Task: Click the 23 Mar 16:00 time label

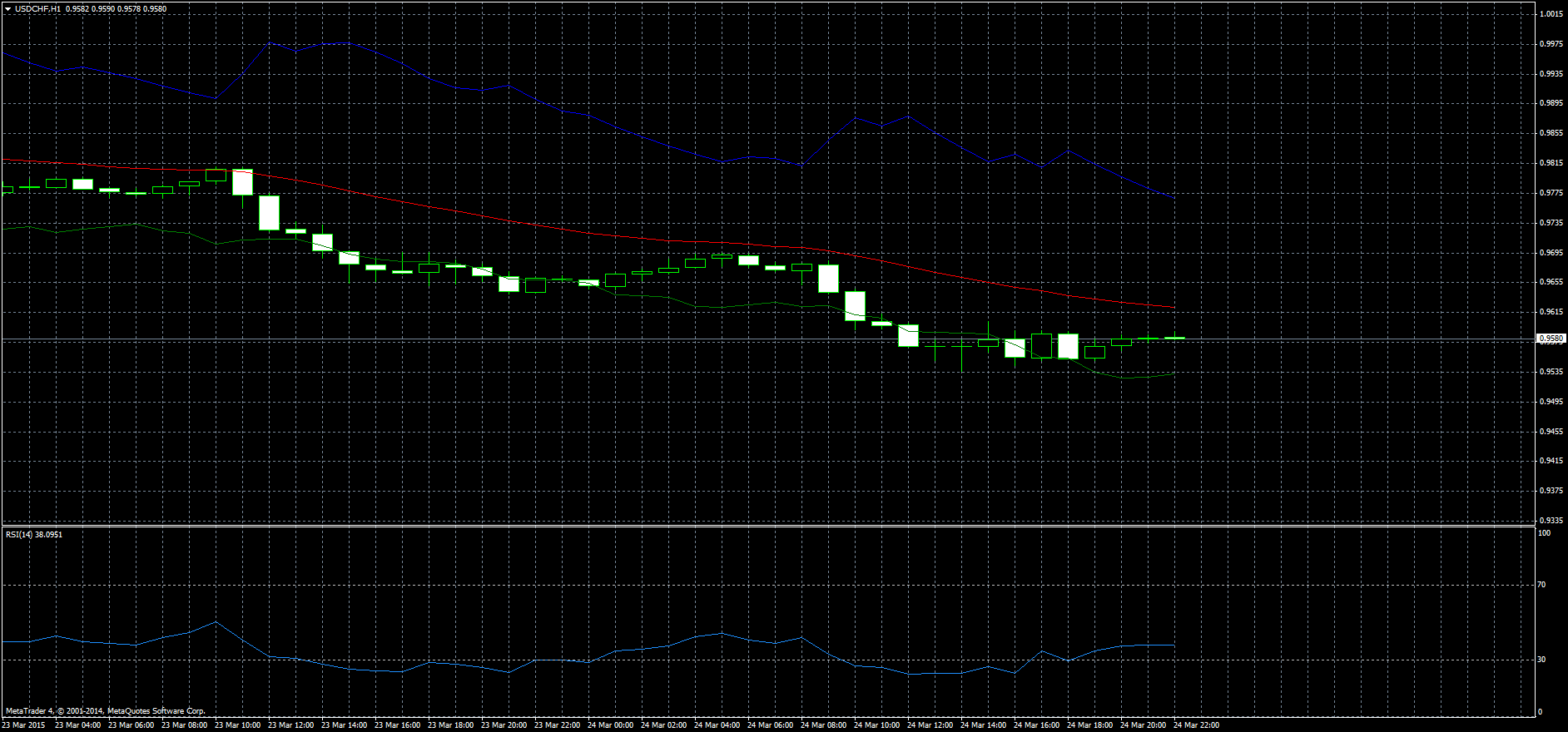Action: [x=397, y=725]
